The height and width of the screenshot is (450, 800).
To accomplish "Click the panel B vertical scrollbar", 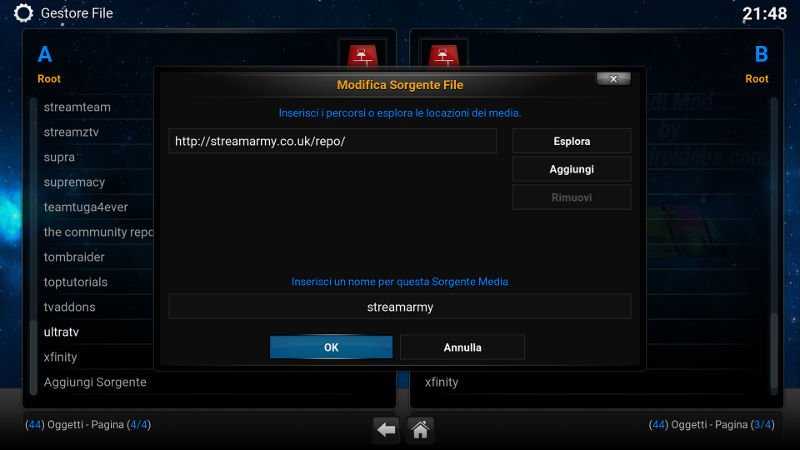I will pos(774,246).
